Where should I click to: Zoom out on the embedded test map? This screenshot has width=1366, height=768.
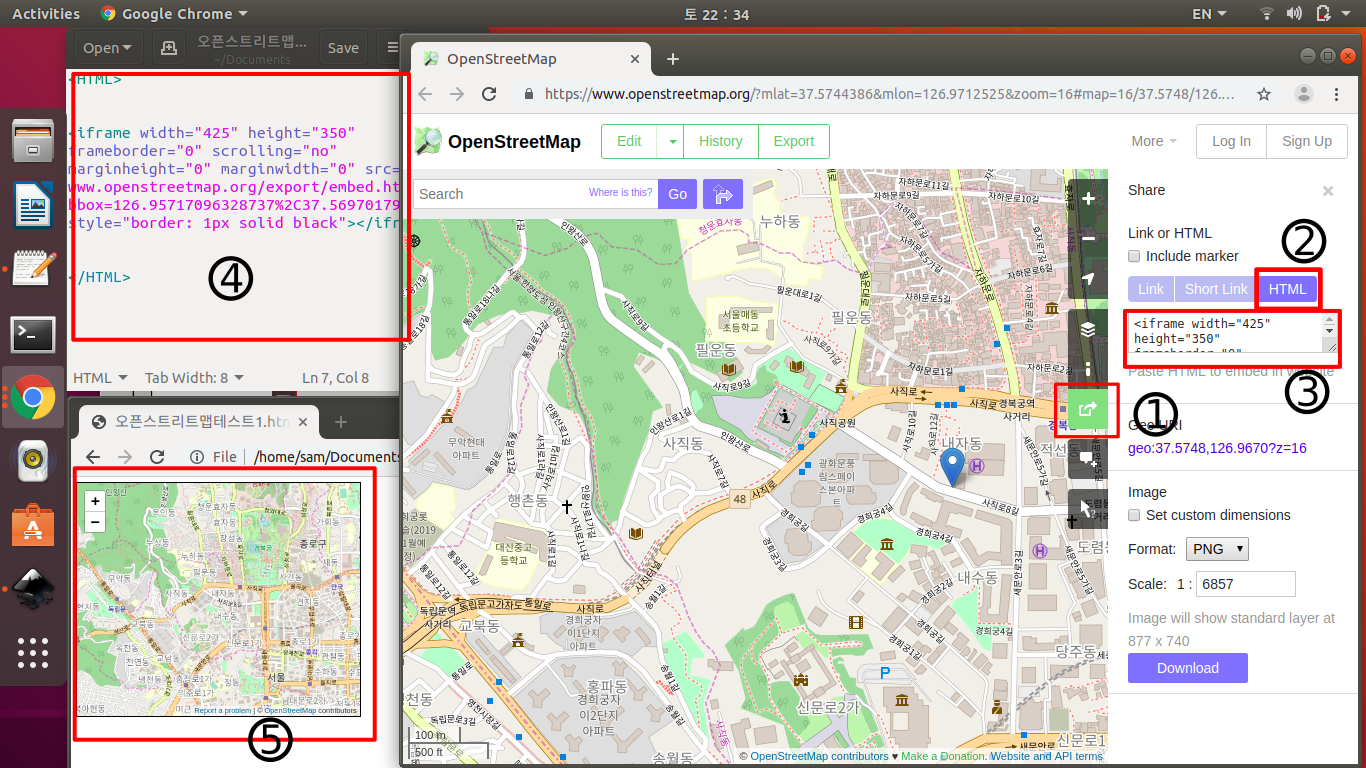click(x=95, y=522)
